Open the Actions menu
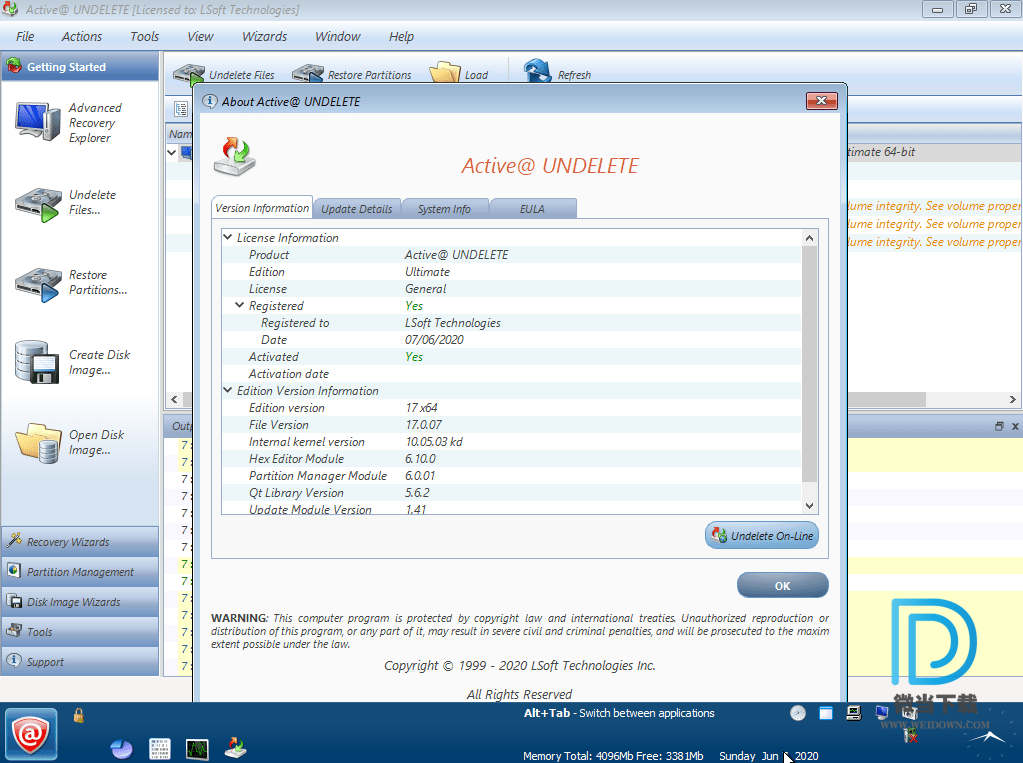Image resolution: width=1023 pixels, height=763 pixels. click(x=82, y=37)
